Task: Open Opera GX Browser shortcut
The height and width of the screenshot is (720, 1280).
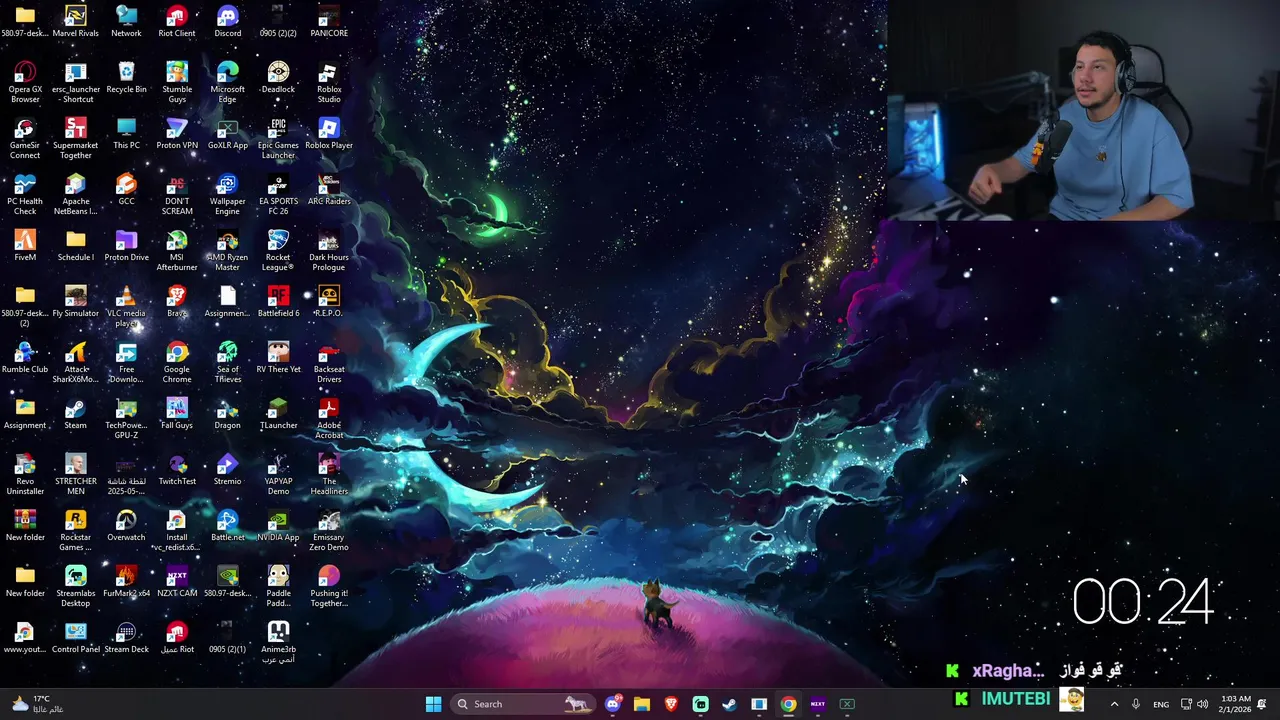Action: click(x=25, y=82)
